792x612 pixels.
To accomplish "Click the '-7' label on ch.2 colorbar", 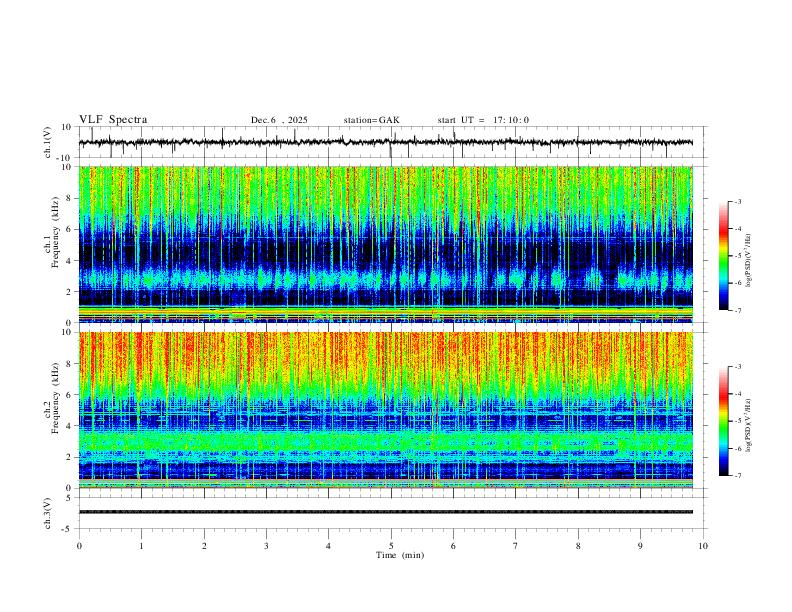I will coord(737,476).
